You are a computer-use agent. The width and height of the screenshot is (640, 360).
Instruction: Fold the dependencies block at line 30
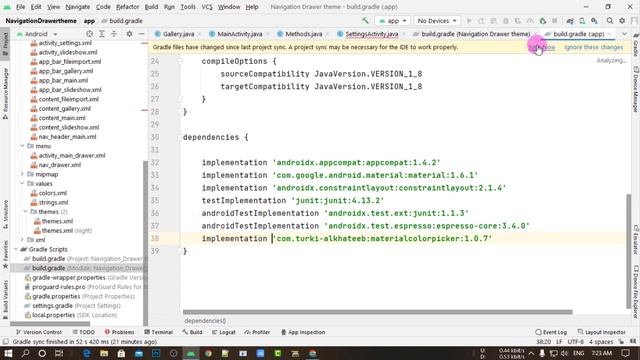(x=180, y=137)
